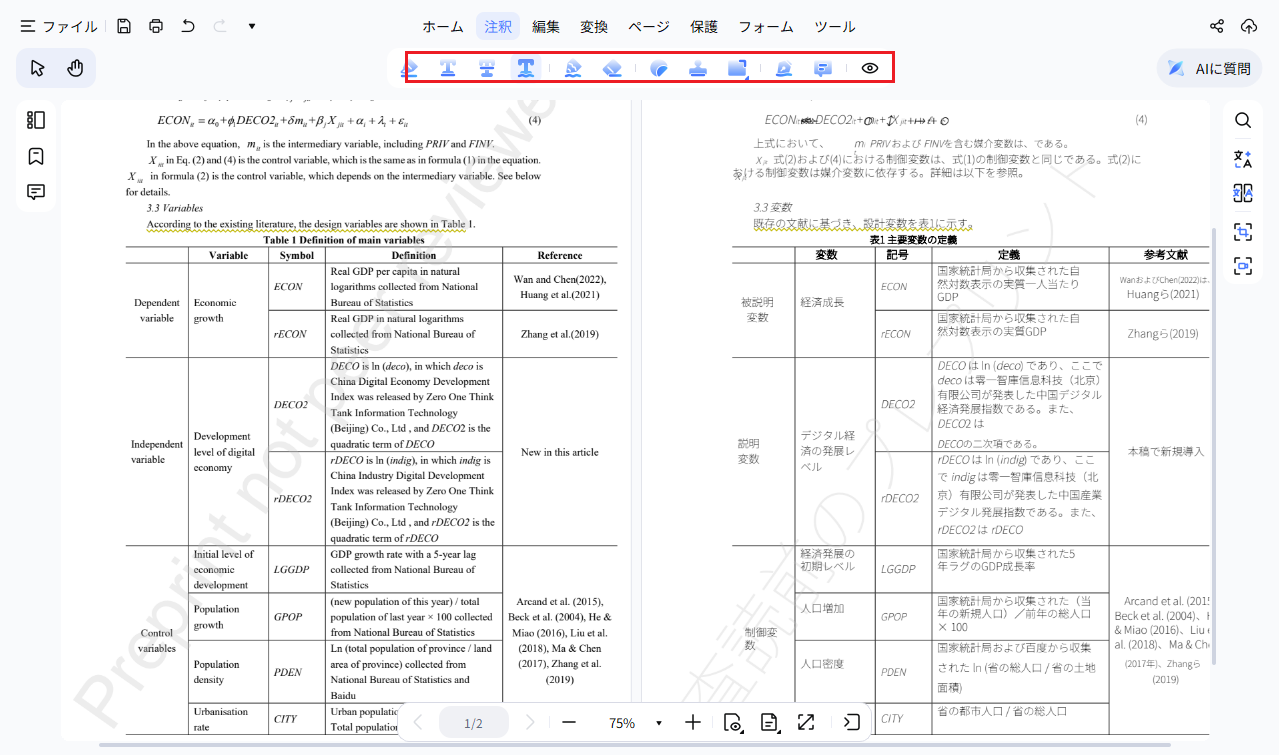Click the '表1 主要変数の定義' heading

point(913,240)
